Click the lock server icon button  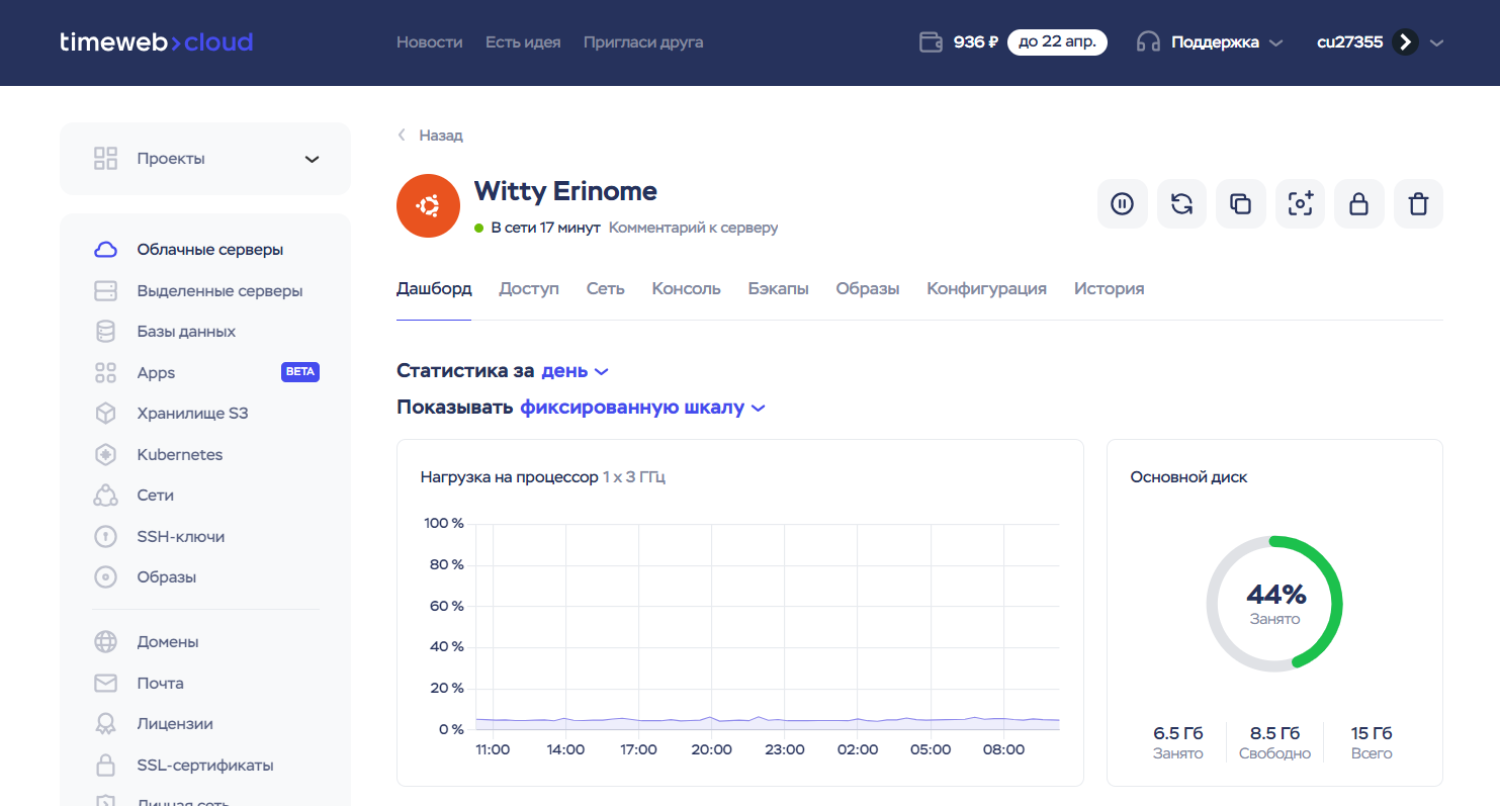[1358, 204]
